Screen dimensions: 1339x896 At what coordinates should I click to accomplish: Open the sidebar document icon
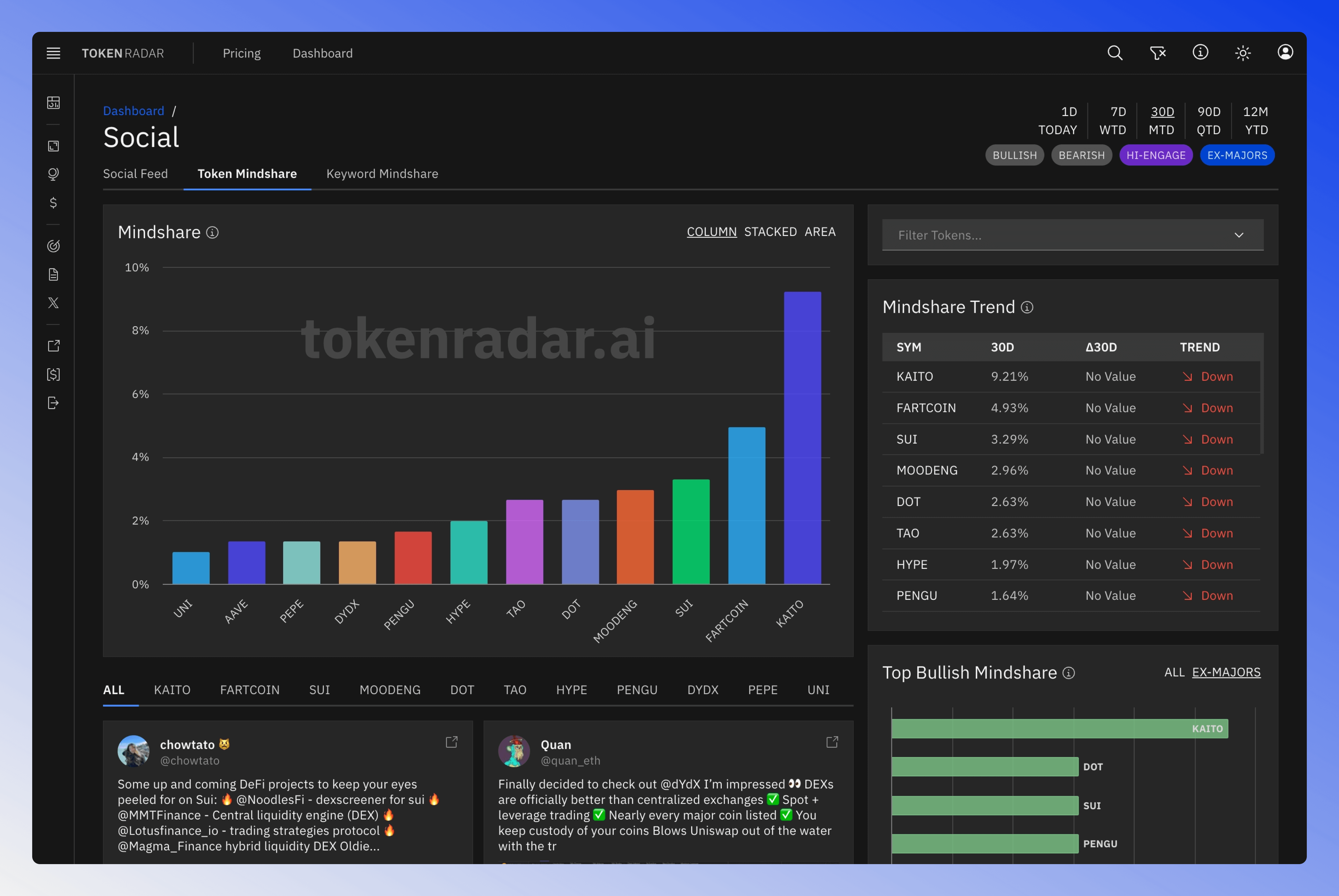click(53, 274)
